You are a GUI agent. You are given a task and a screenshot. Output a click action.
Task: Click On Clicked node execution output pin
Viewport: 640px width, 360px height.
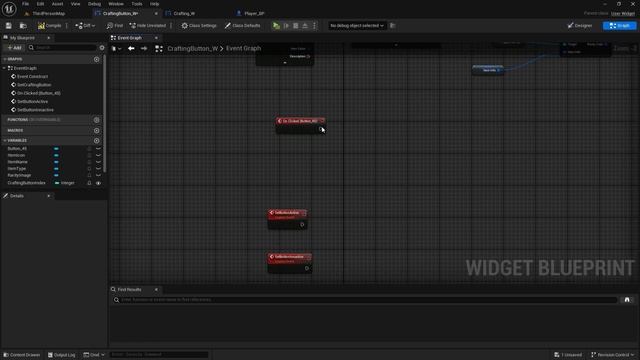coord(321,129)
